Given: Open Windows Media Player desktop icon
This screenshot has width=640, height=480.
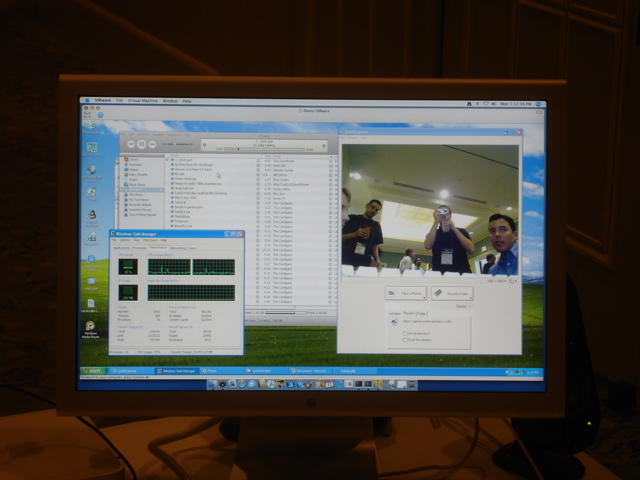Looking at the screenshot, I should pyautogui.click(x=90, y=329).
